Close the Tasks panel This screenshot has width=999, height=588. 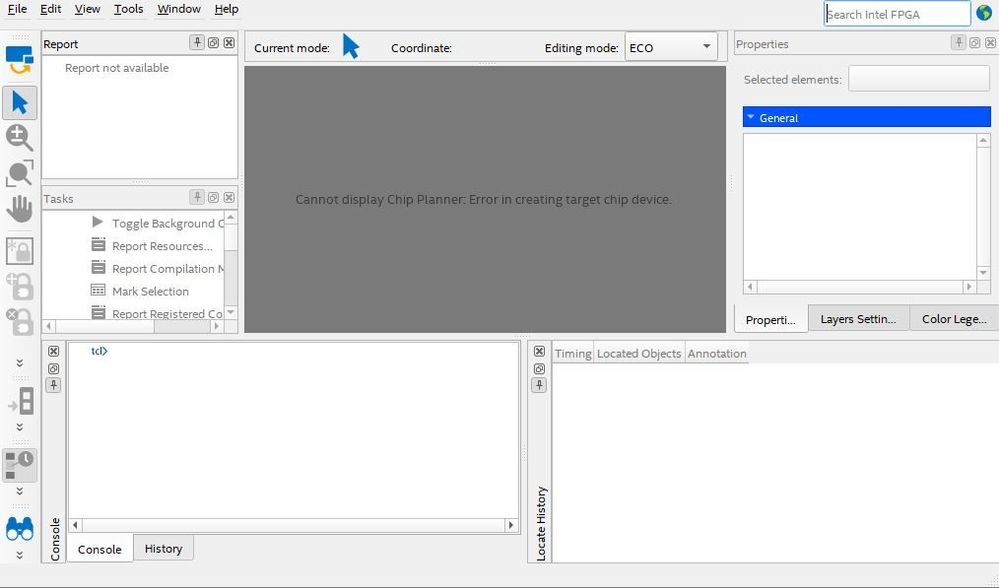coord(229,197)
